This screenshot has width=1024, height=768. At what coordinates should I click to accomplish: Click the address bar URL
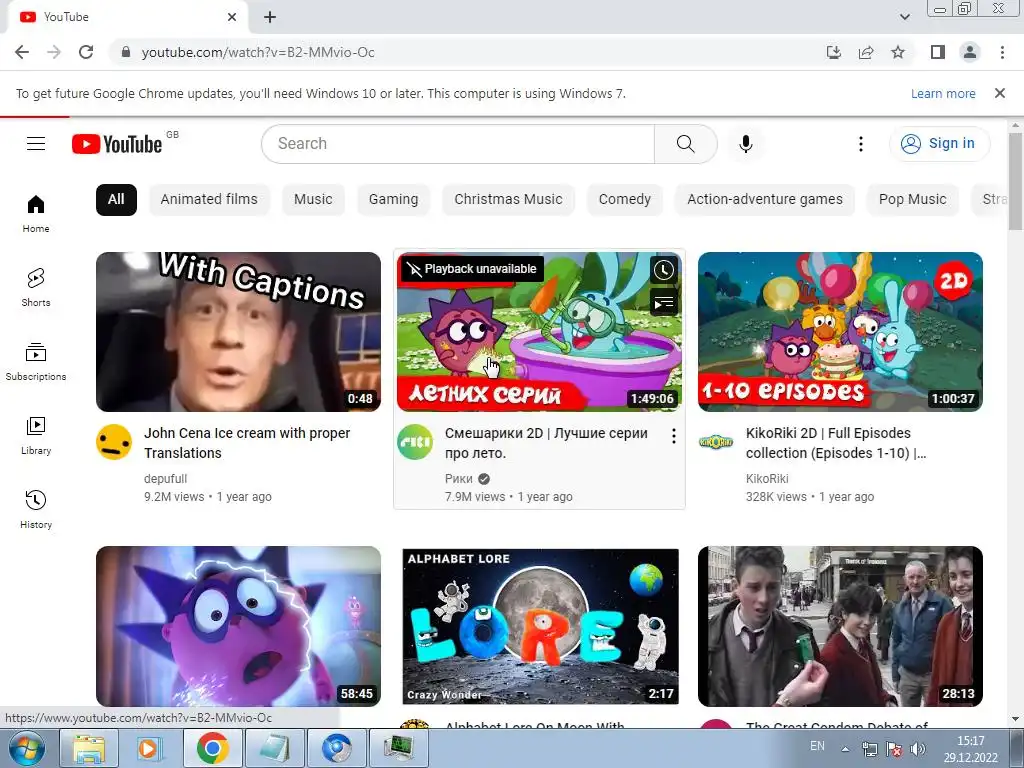point(258,52)
